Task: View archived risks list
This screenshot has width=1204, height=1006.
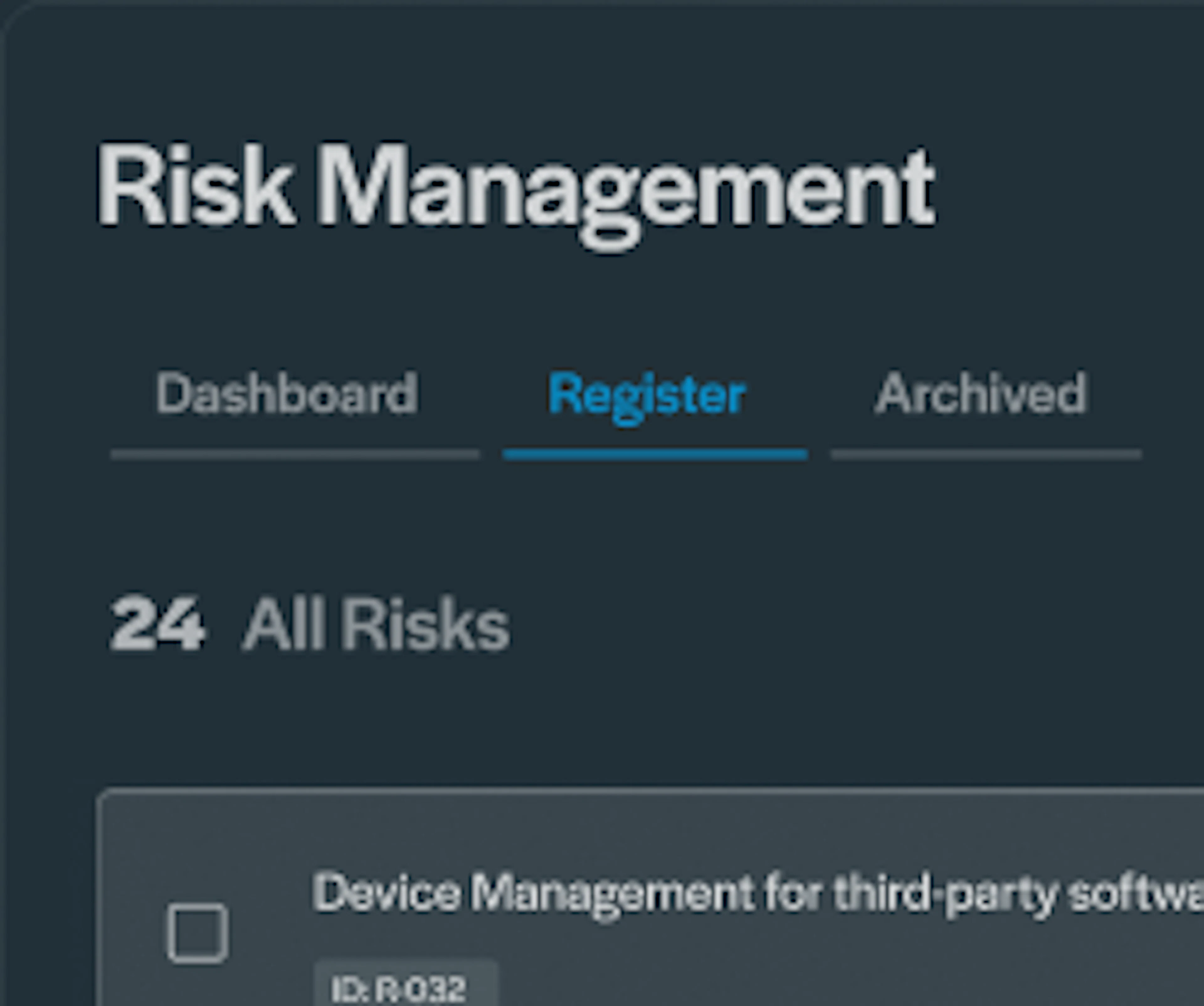Action: pyautogui.click(x=980, y=394)
